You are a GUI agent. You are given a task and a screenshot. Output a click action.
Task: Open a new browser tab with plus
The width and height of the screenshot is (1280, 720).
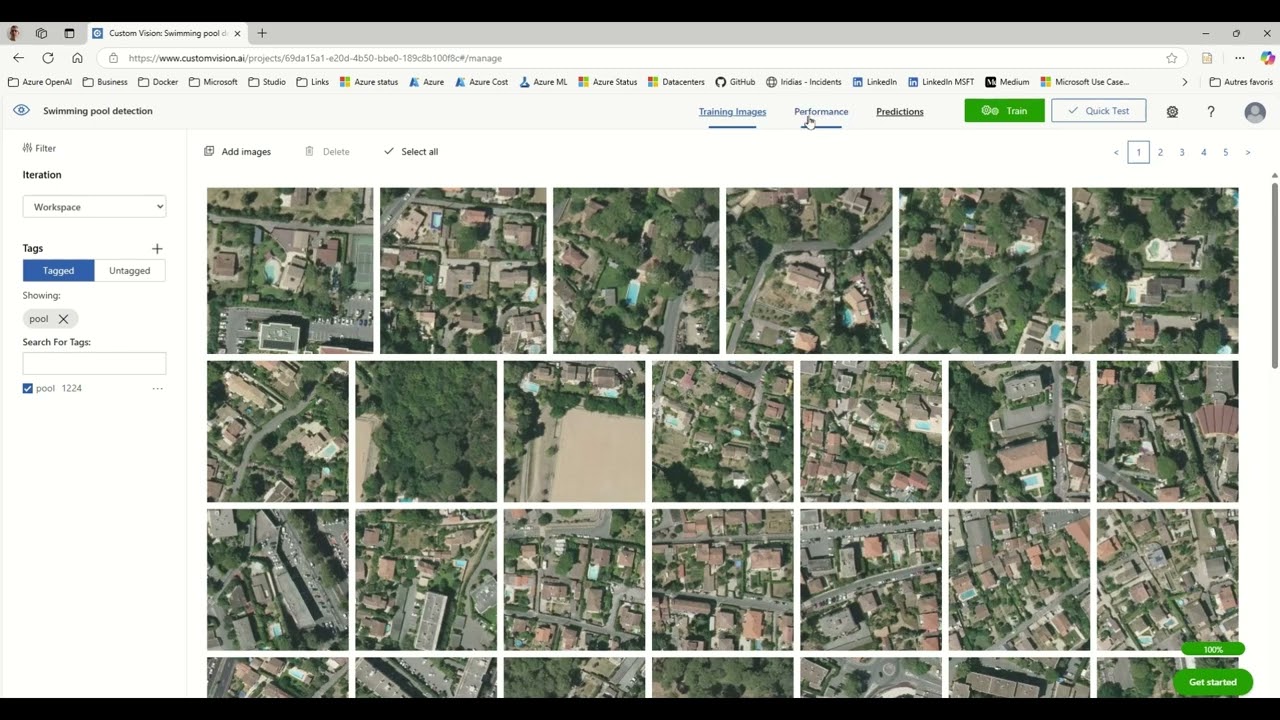click(262, 33)
